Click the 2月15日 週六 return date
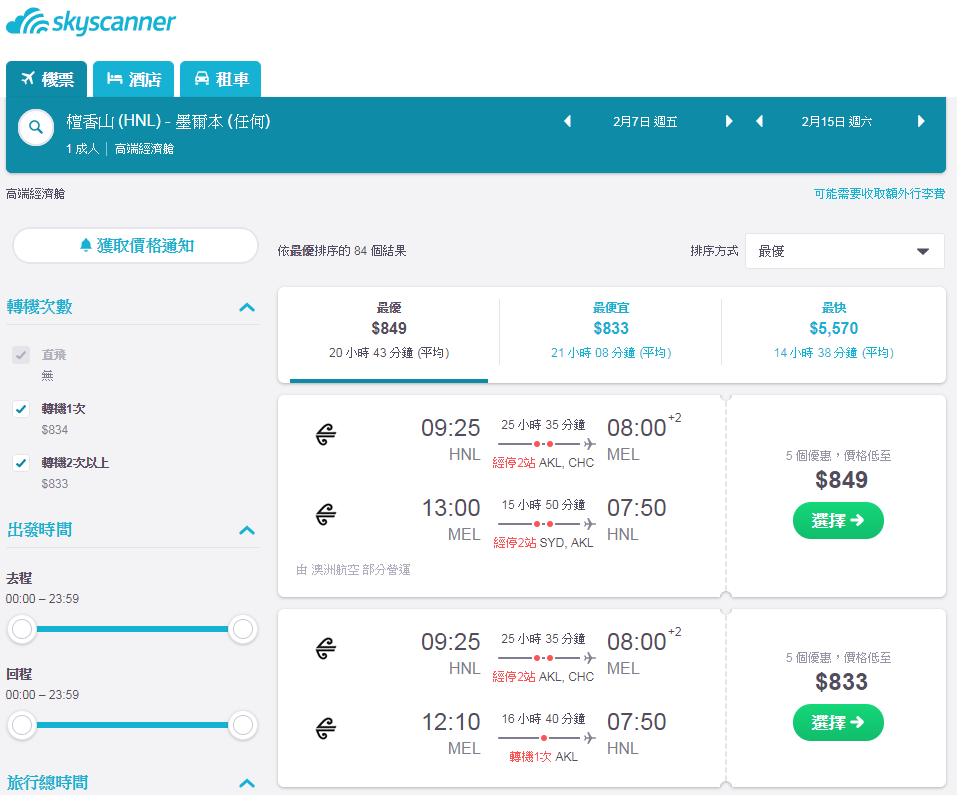This screenshot has height=795, width=957. click(x=837, y=122)
